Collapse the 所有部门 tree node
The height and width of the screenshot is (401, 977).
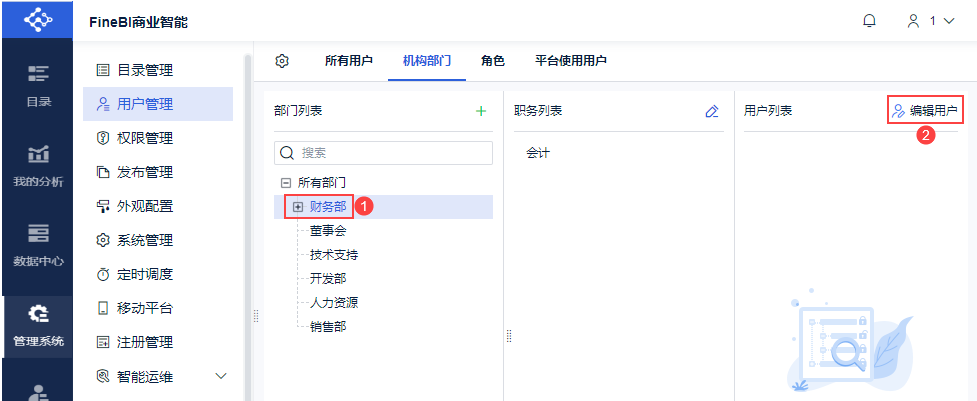coord(286,183)
